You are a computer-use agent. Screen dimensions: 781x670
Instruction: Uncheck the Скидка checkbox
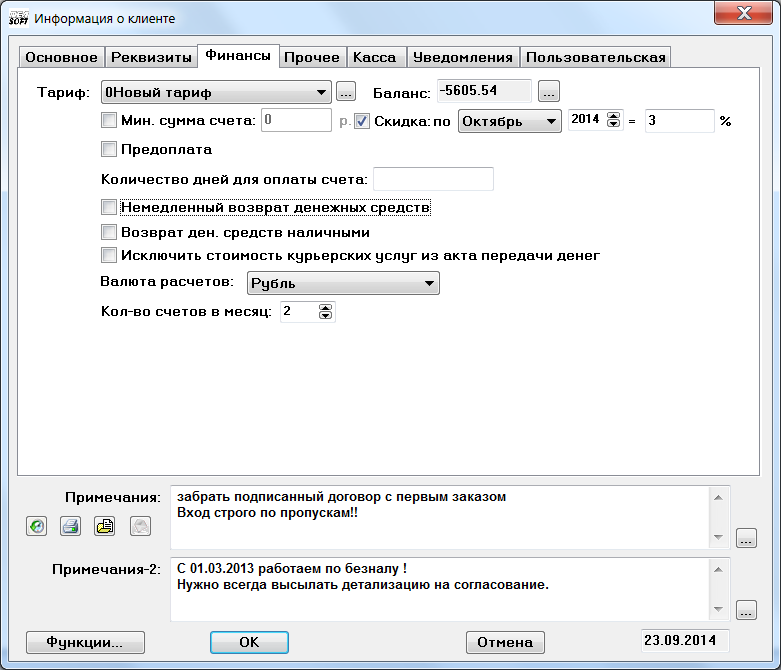click(362, 121)
